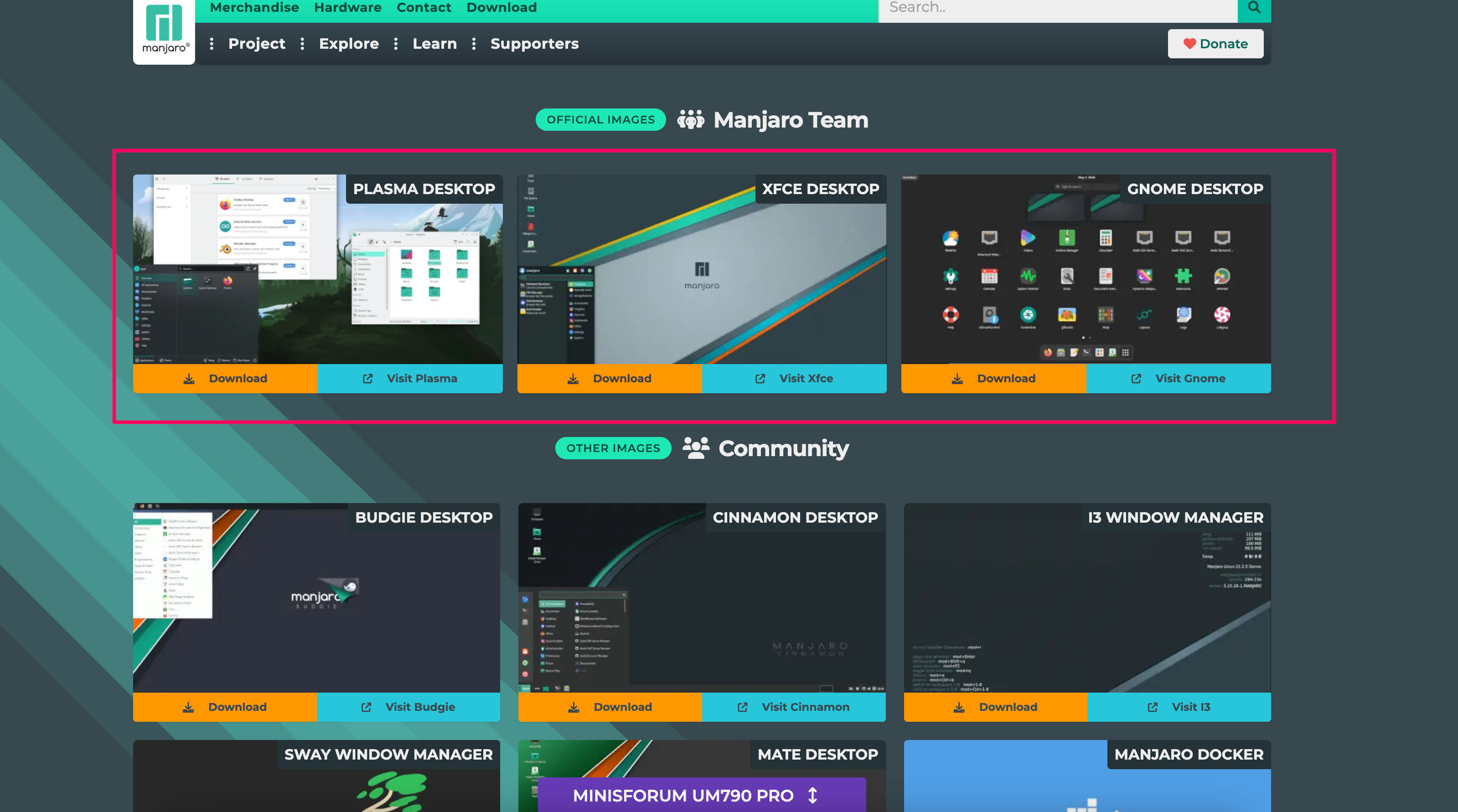Click the OFFICIAL IMAGES badge
This screenshot has width=1458, height=812.
(x=600, y=119)
